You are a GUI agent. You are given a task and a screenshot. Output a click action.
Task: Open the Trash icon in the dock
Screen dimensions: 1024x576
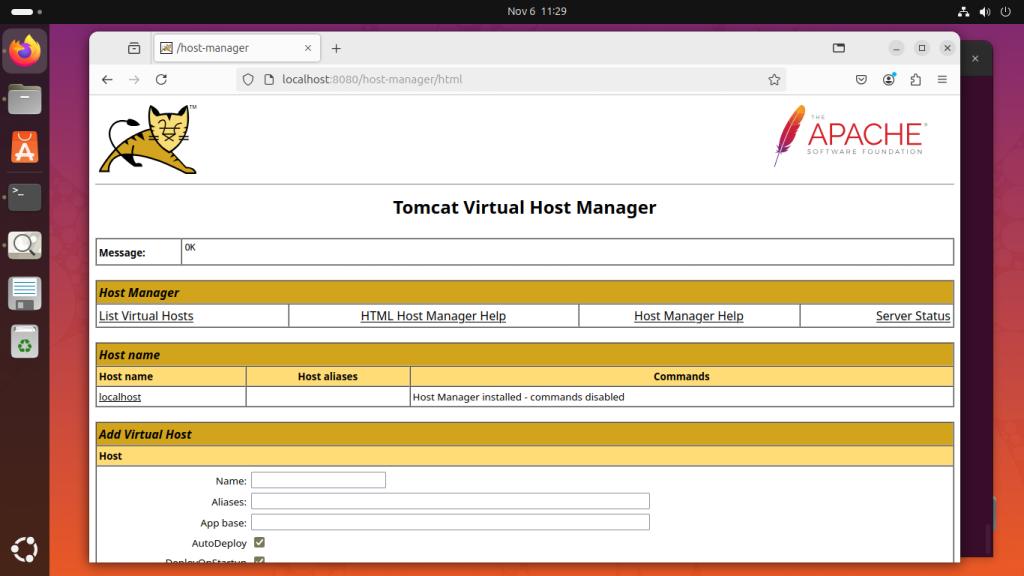tap(23, 343)
